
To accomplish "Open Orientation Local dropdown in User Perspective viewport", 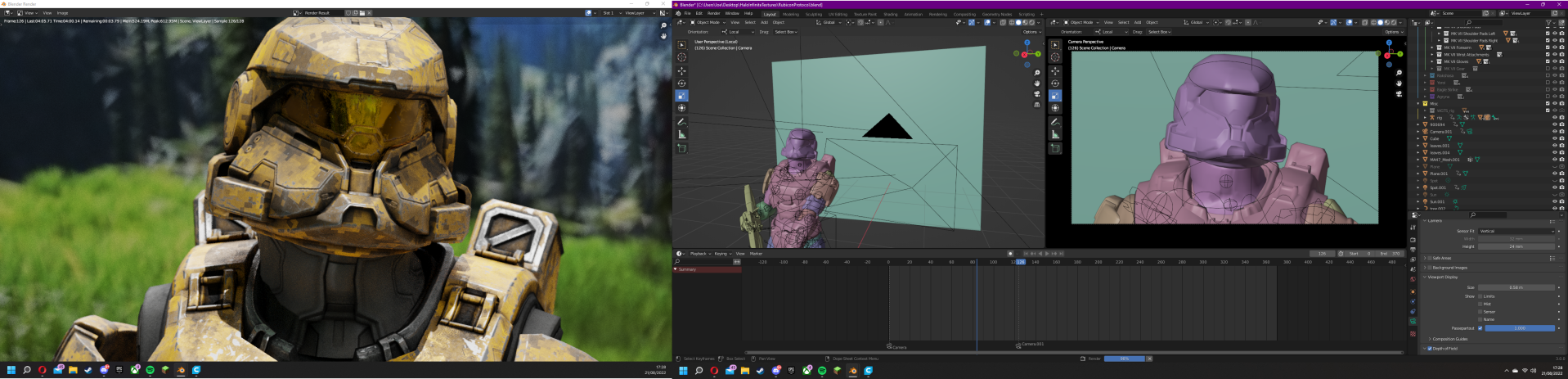I will click(738, 32).
